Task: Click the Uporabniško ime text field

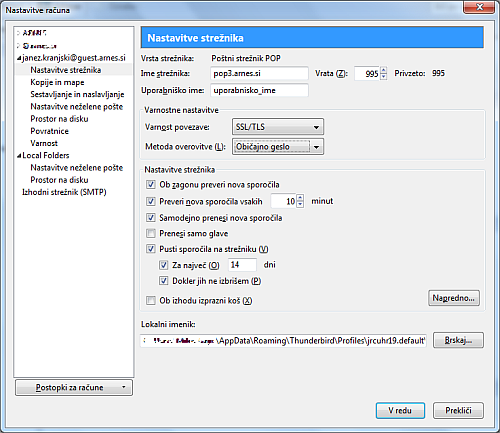Action: pos(259,90)
